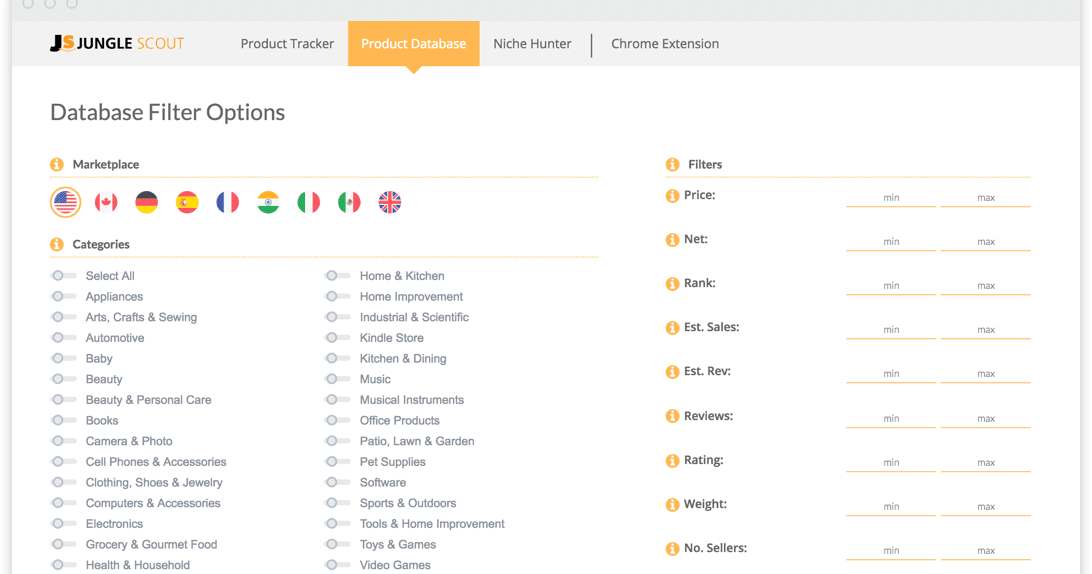Toggle the Baby category switch

[x=64, y=358]
